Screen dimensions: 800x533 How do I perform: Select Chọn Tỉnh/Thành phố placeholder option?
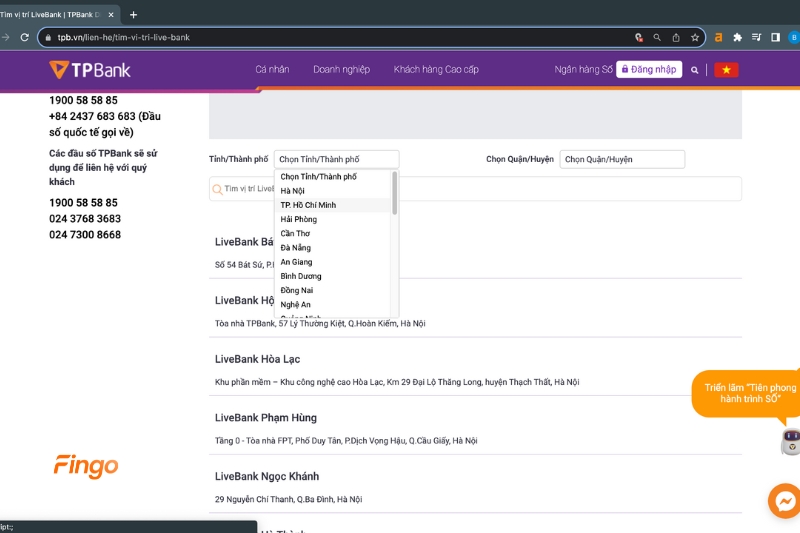(x=333, y=176)
